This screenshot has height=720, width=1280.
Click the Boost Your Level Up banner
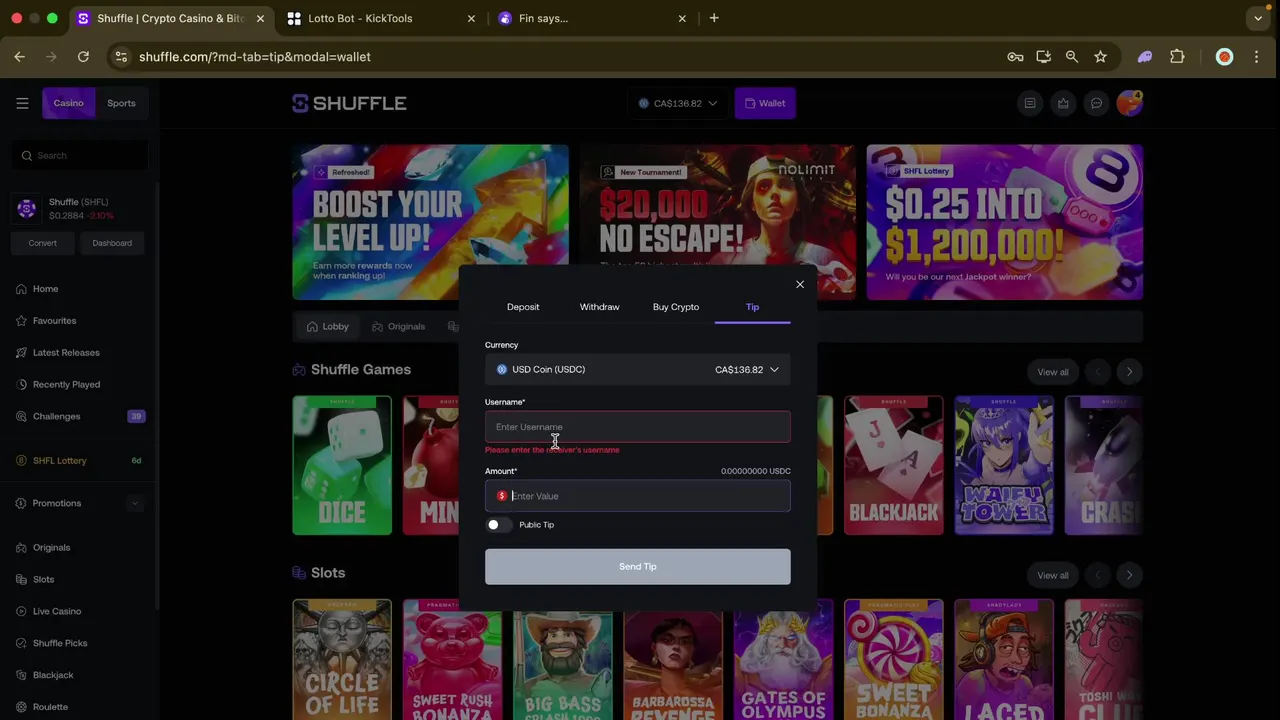[430, 222]
